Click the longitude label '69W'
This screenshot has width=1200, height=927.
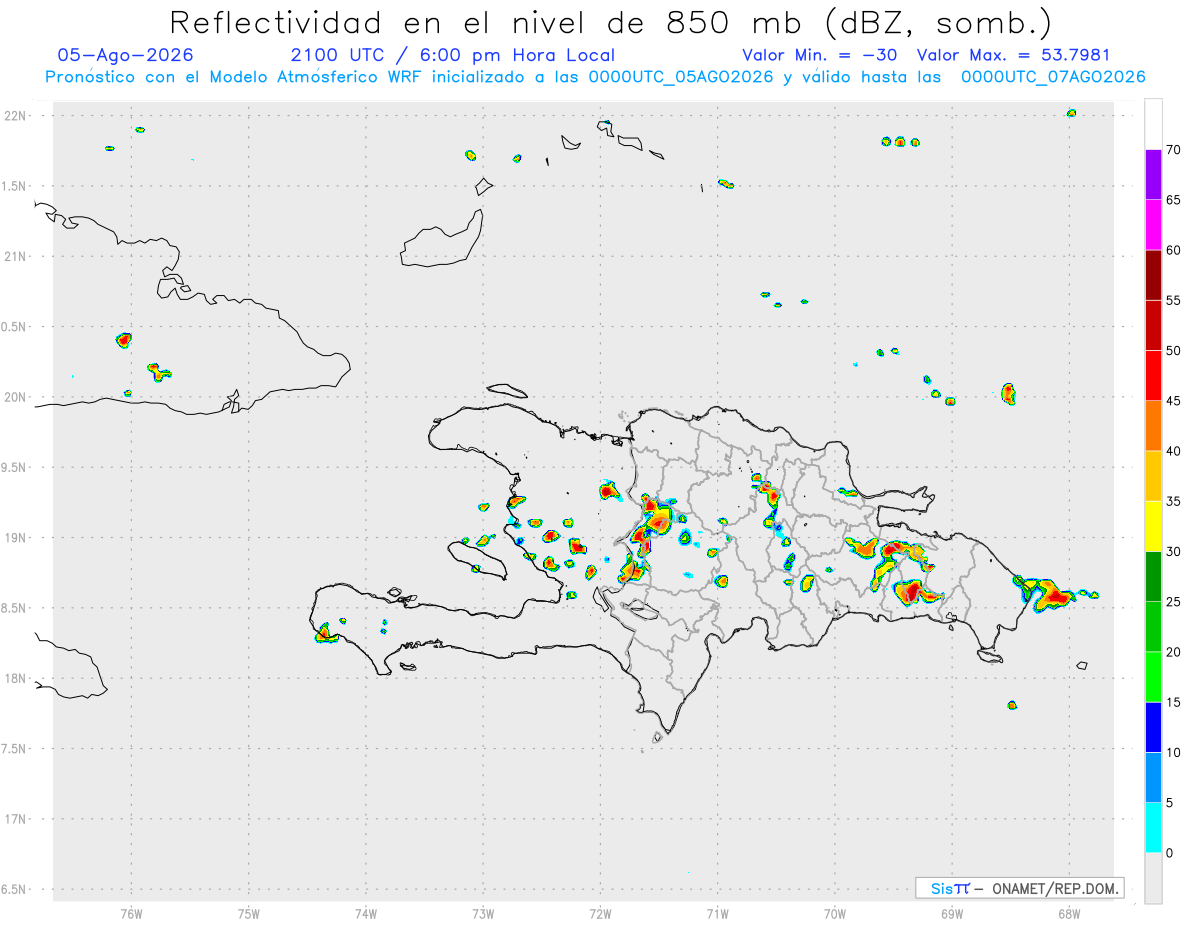952,913
